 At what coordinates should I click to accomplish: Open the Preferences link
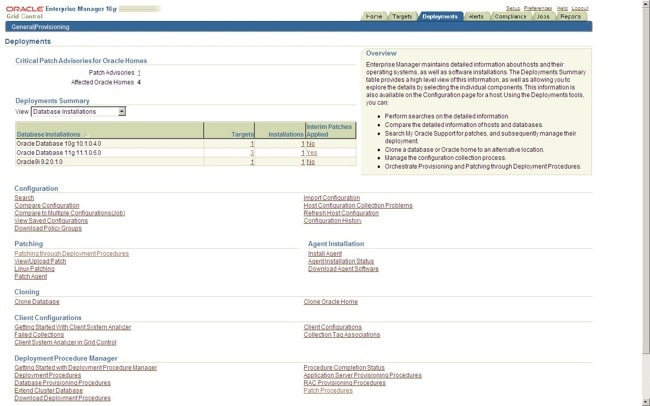538,8
